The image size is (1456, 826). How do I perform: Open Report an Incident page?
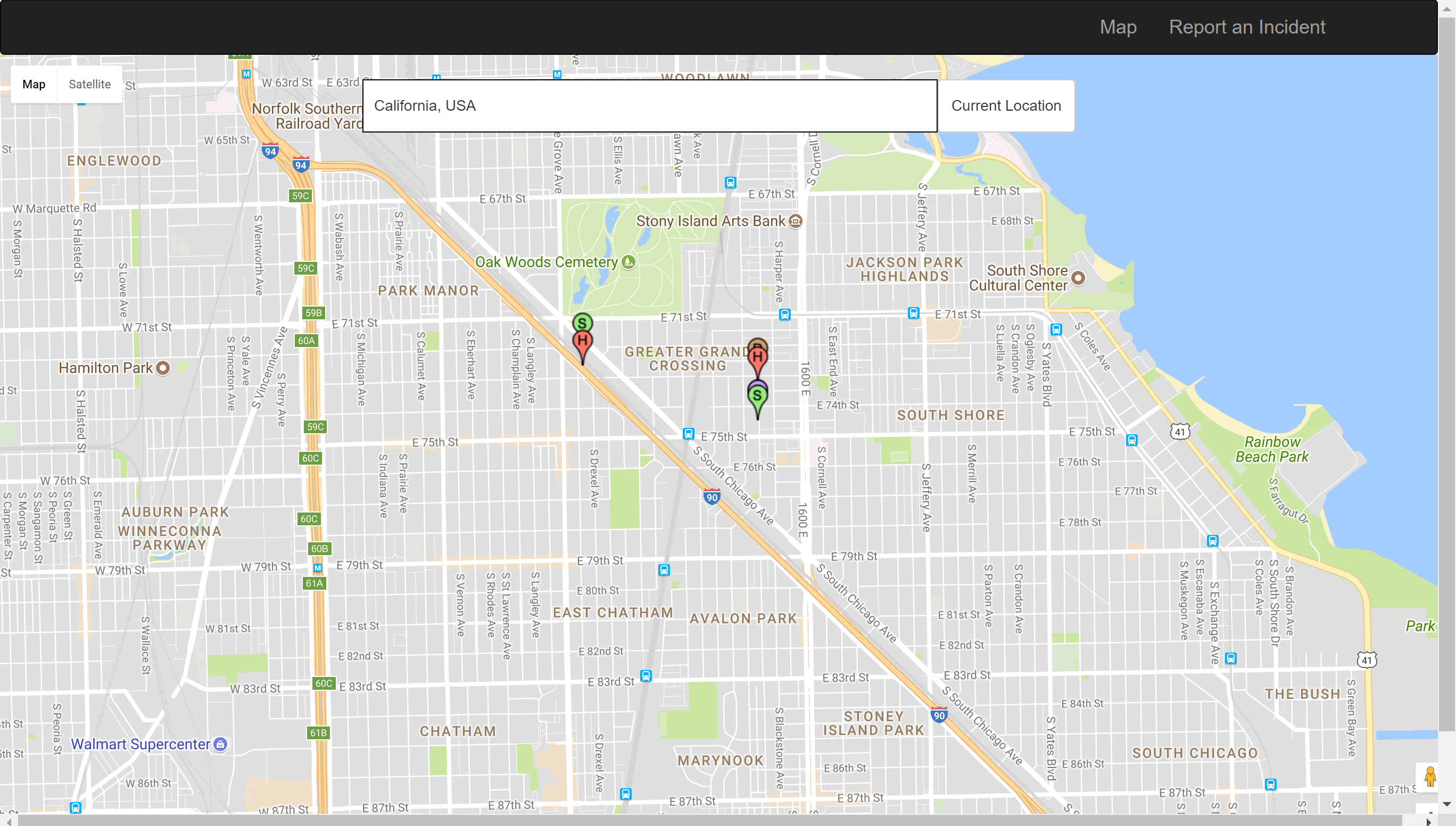(1247, 27)
